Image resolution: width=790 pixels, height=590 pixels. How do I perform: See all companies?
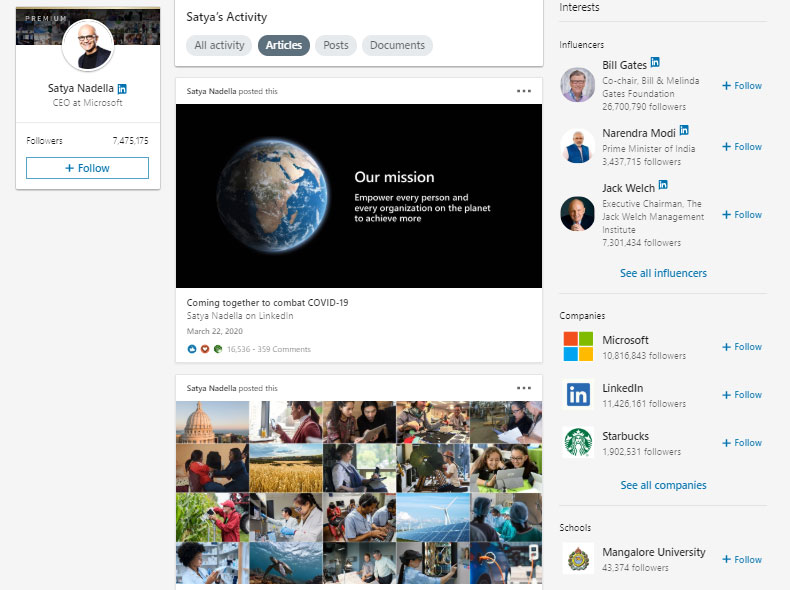pyautogui.click(x=663, y=485)
